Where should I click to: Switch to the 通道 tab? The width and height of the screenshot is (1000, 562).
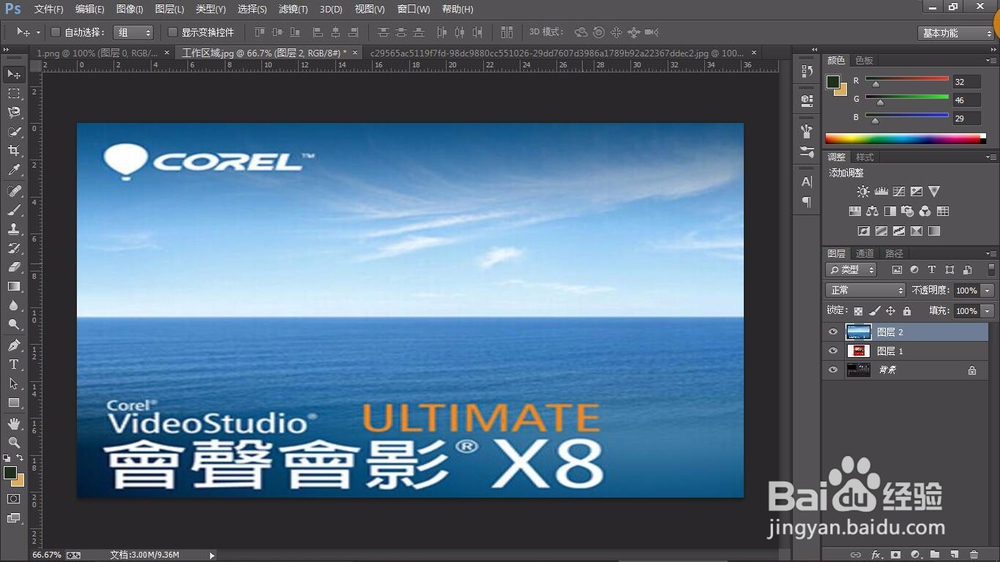click(x=864, y=253)
